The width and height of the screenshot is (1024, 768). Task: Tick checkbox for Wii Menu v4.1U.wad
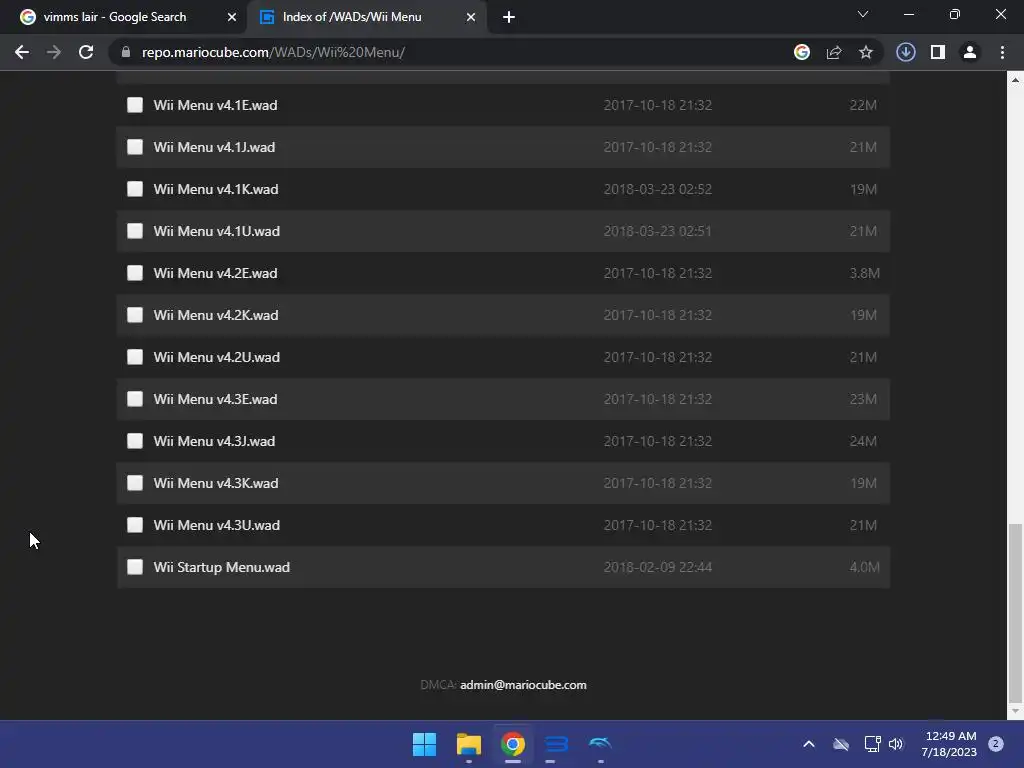tap(135, 231)
